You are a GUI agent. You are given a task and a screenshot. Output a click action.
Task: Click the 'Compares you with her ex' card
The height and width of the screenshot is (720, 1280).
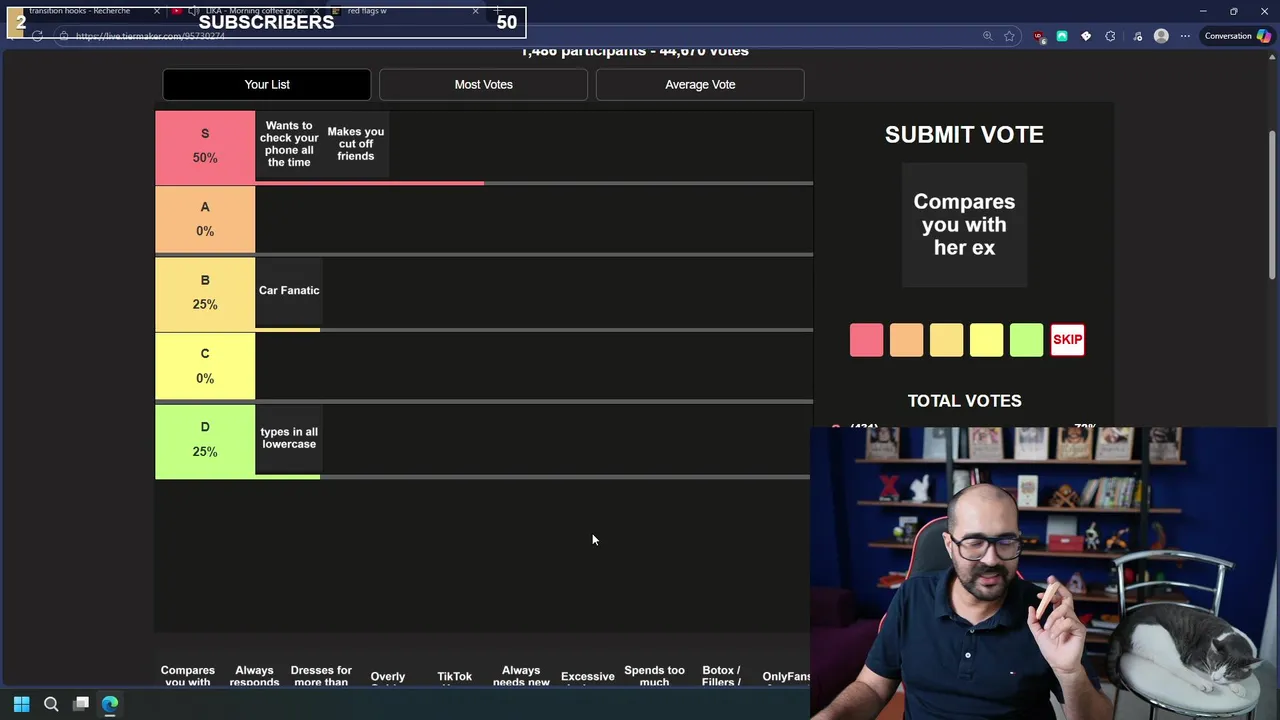pyautogui.click(x=964, y=225)
